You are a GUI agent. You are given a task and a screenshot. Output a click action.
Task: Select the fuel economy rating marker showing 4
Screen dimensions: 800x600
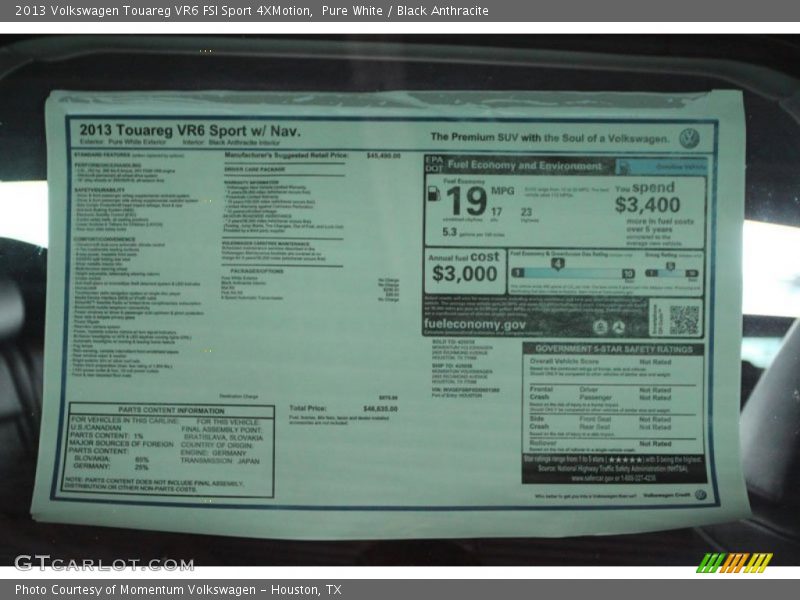558,264
